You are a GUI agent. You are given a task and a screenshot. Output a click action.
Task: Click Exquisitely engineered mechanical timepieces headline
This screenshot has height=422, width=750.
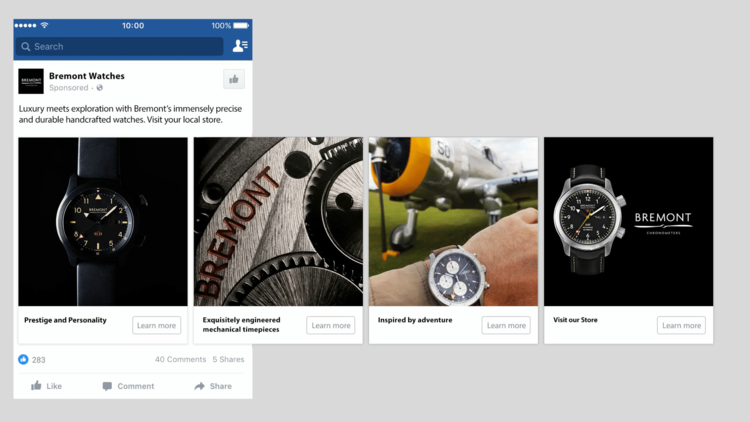pos(242,324)
